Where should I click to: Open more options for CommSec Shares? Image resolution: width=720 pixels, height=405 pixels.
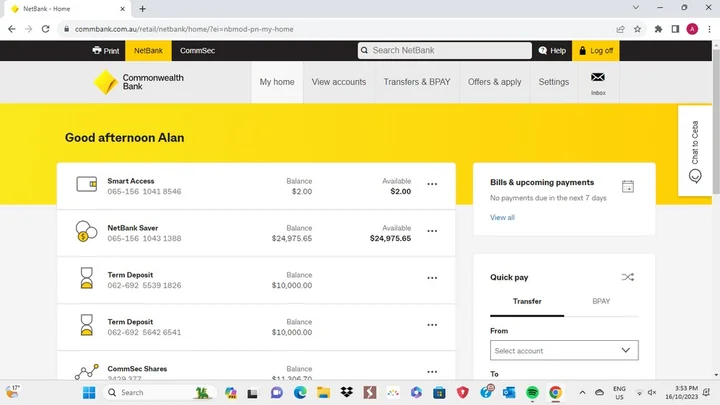[432, 371]
